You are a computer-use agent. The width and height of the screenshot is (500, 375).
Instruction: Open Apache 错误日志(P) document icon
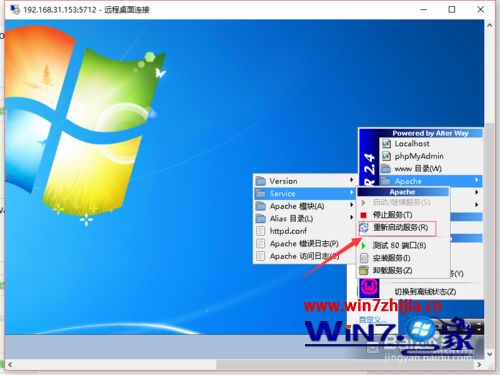(261, 244)
